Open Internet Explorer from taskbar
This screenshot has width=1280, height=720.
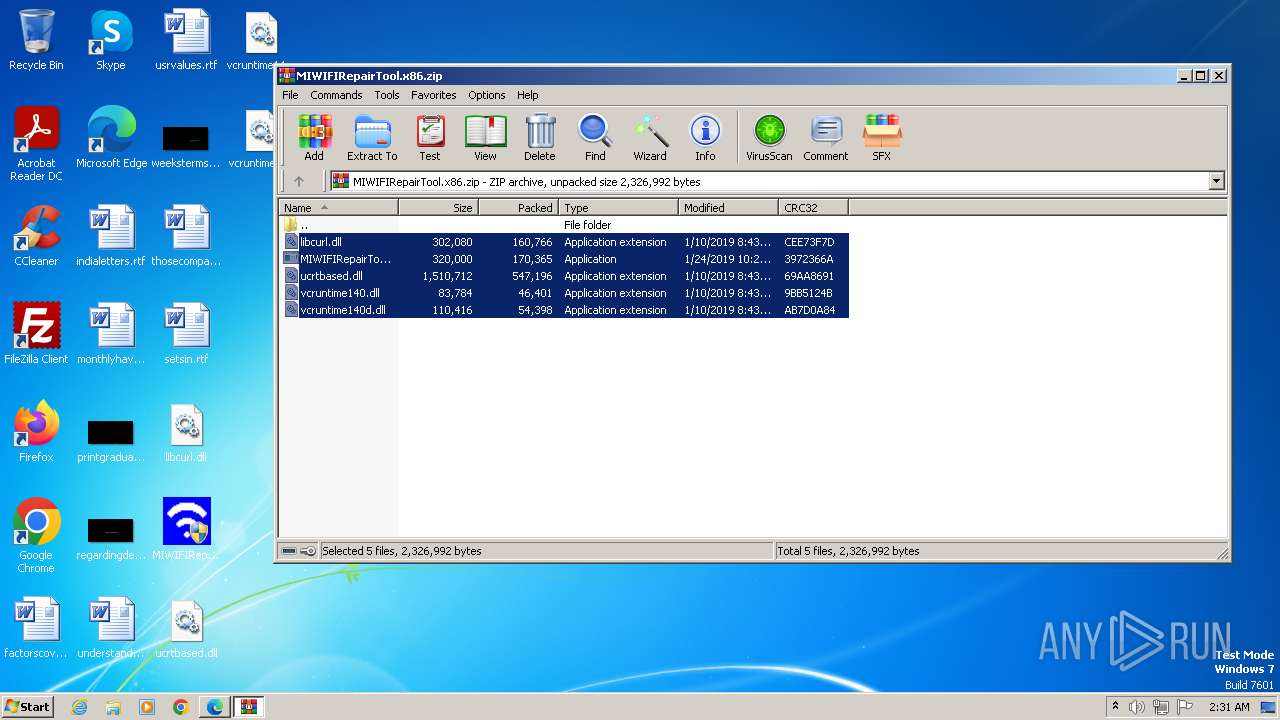(x=80, y=707)
